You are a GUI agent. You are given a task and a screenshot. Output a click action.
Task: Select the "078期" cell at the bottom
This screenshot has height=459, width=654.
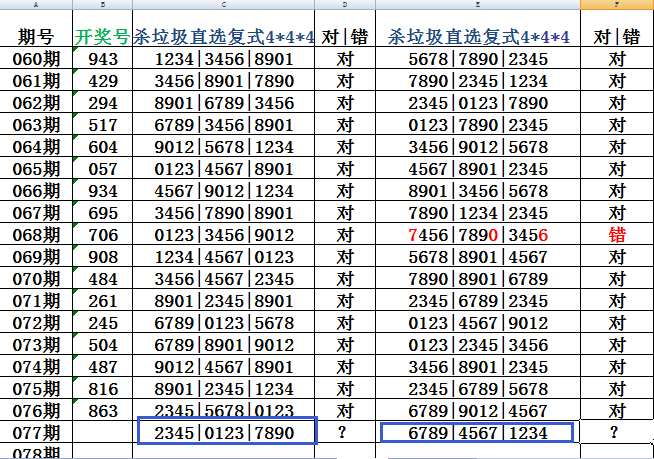(x=36, y=453)
